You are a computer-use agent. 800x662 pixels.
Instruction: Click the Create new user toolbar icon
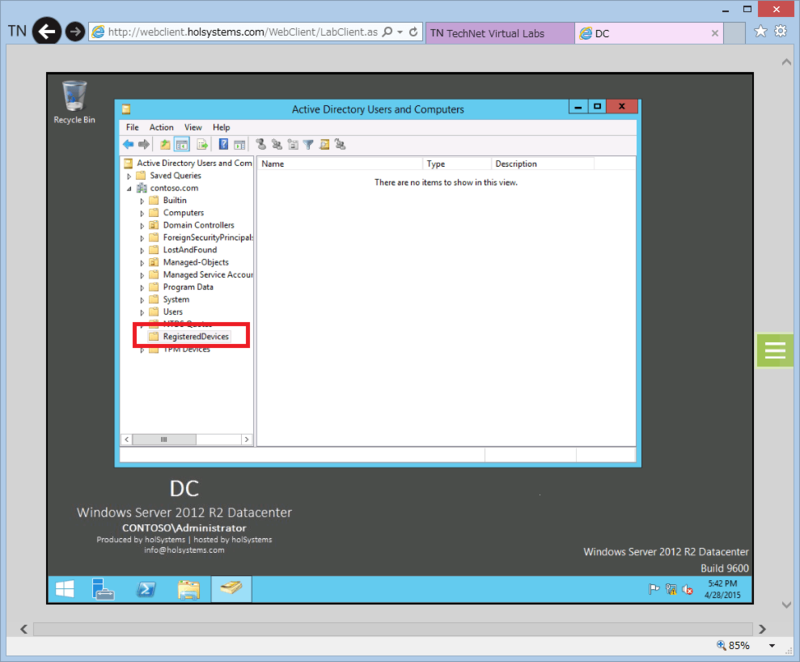tap(261, 145)
